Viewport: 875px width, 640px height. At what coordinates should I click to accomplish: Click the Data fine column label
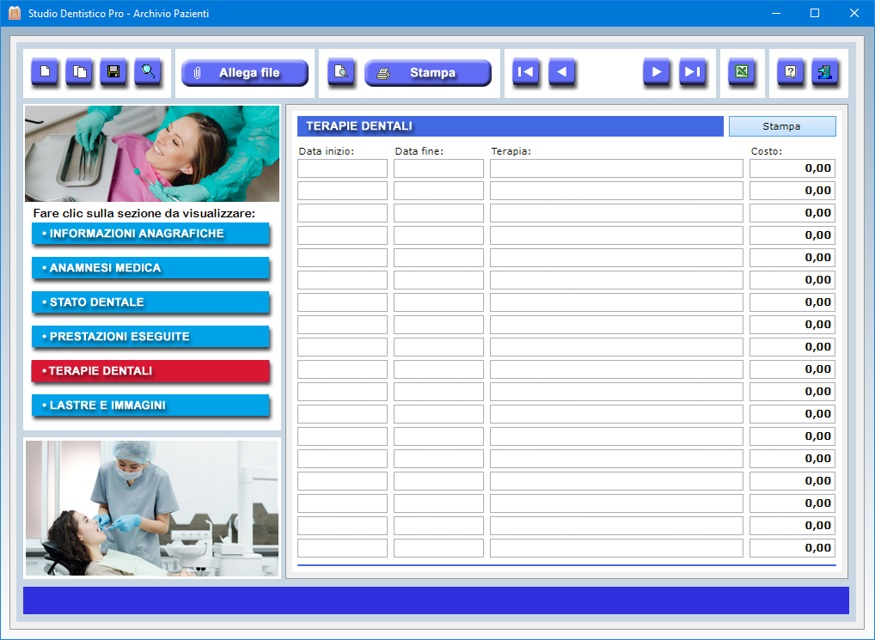click(x=419, y=151)
